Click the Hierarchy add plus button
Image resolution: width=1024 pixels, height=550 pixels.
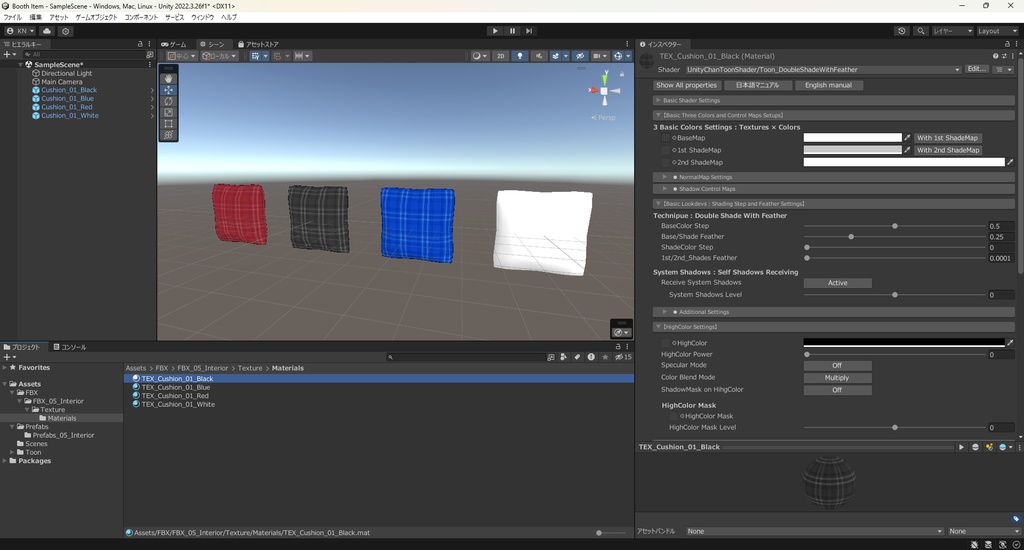8,55
